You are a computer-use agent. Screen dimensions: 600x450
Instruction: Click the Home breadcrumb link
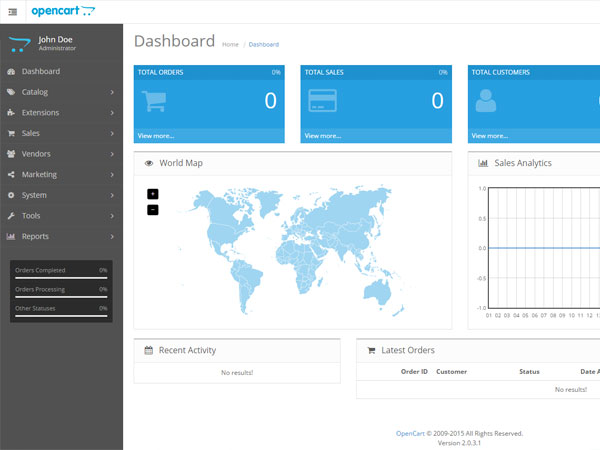[230, 44]
